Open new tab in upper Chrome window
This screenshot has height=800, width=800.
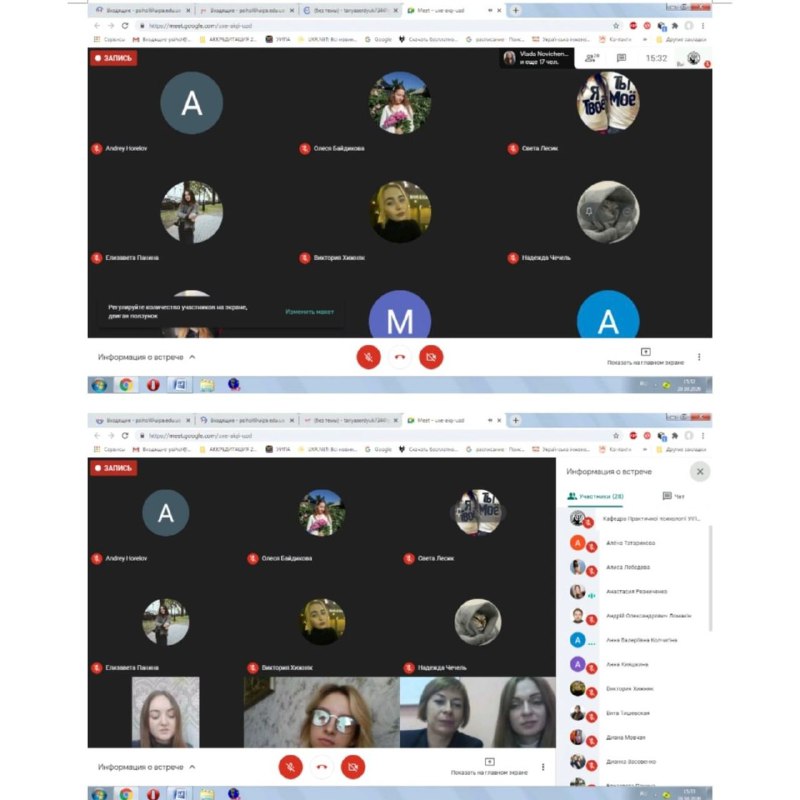516,10
